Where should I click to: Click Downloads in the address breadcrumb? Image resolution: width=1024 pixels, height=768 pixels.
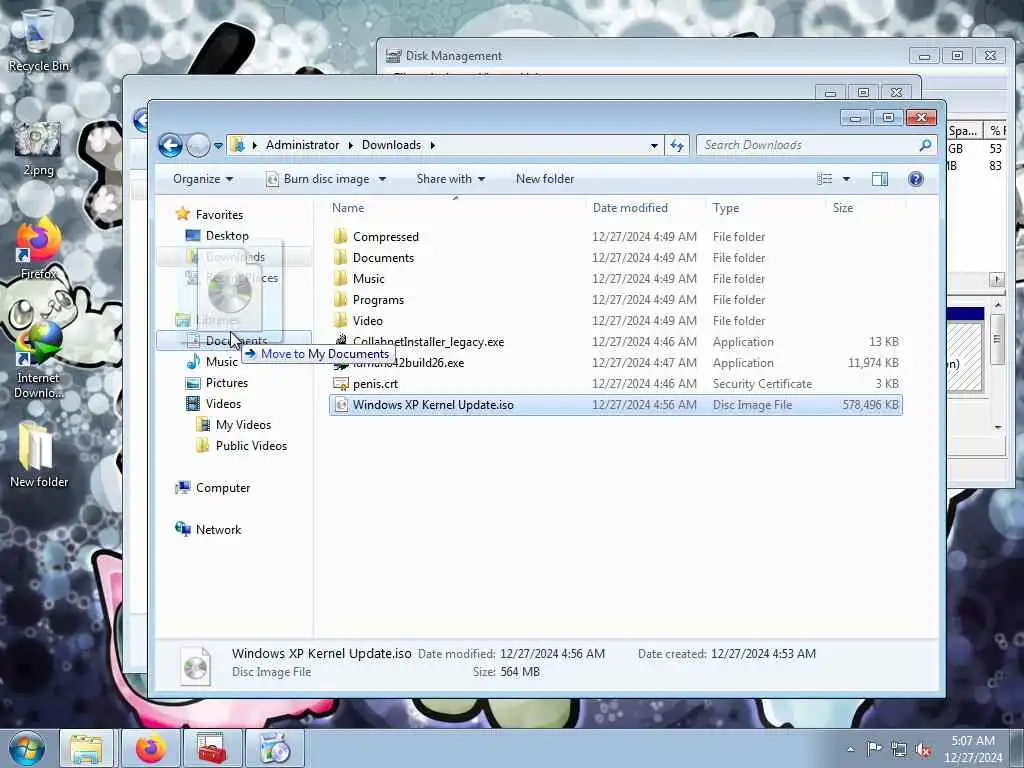[391, 145]
